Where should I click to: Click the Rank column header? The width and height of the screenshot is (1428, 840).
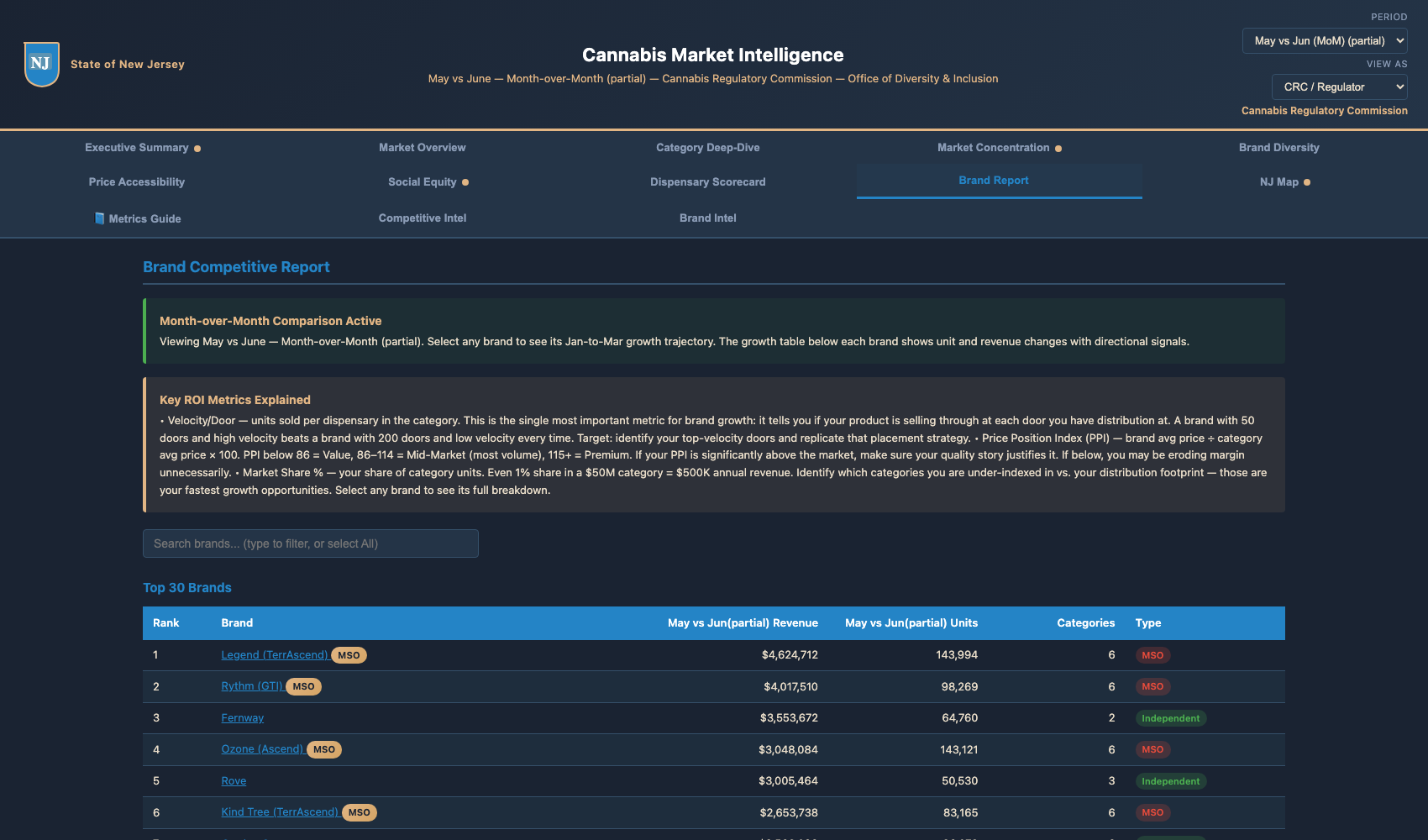point(166,623)
